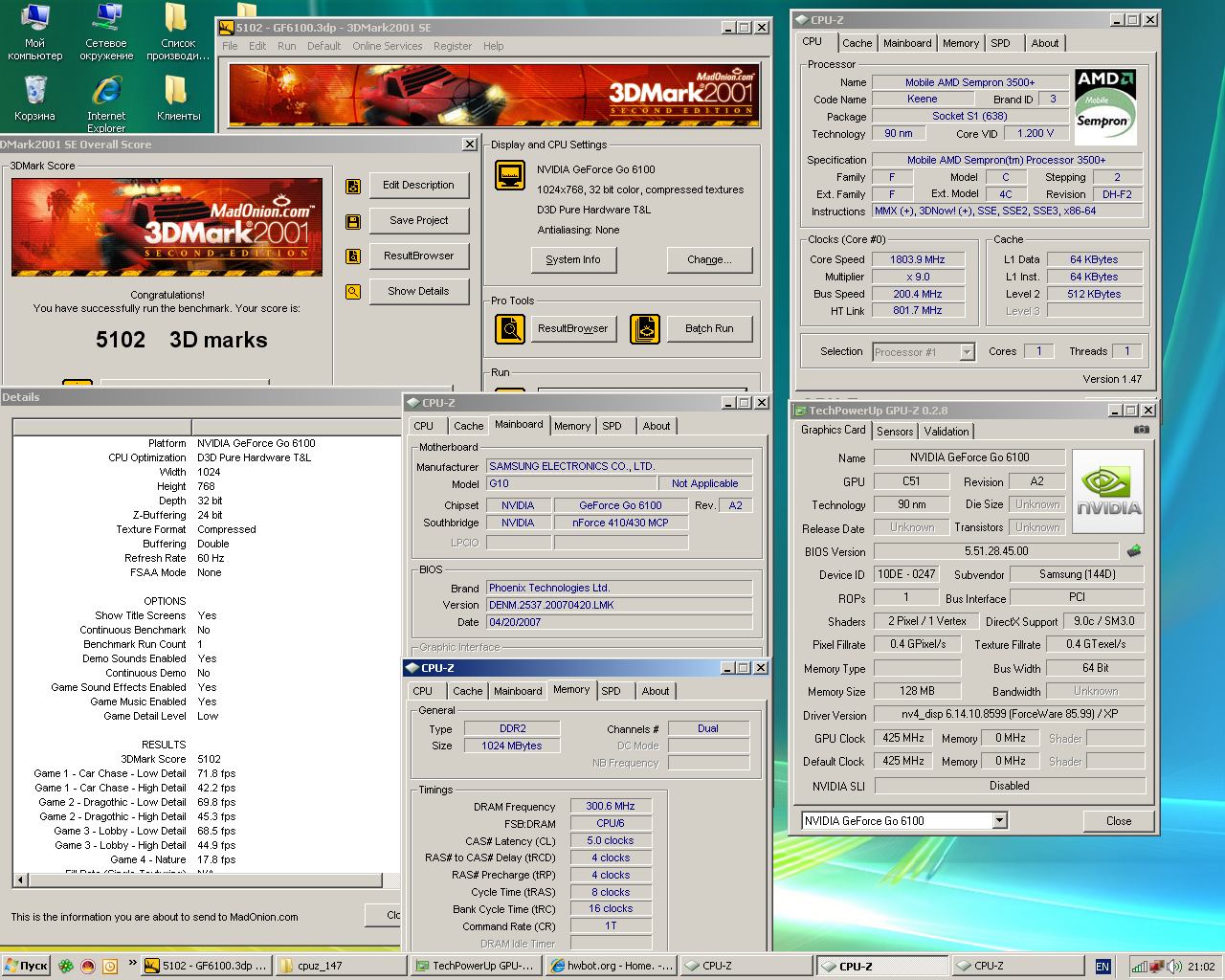Click the 'SAMSUNG ELECTRONICS CO., LTD.' manufacturer field
Screen dimensions: 1225x980
619,467
